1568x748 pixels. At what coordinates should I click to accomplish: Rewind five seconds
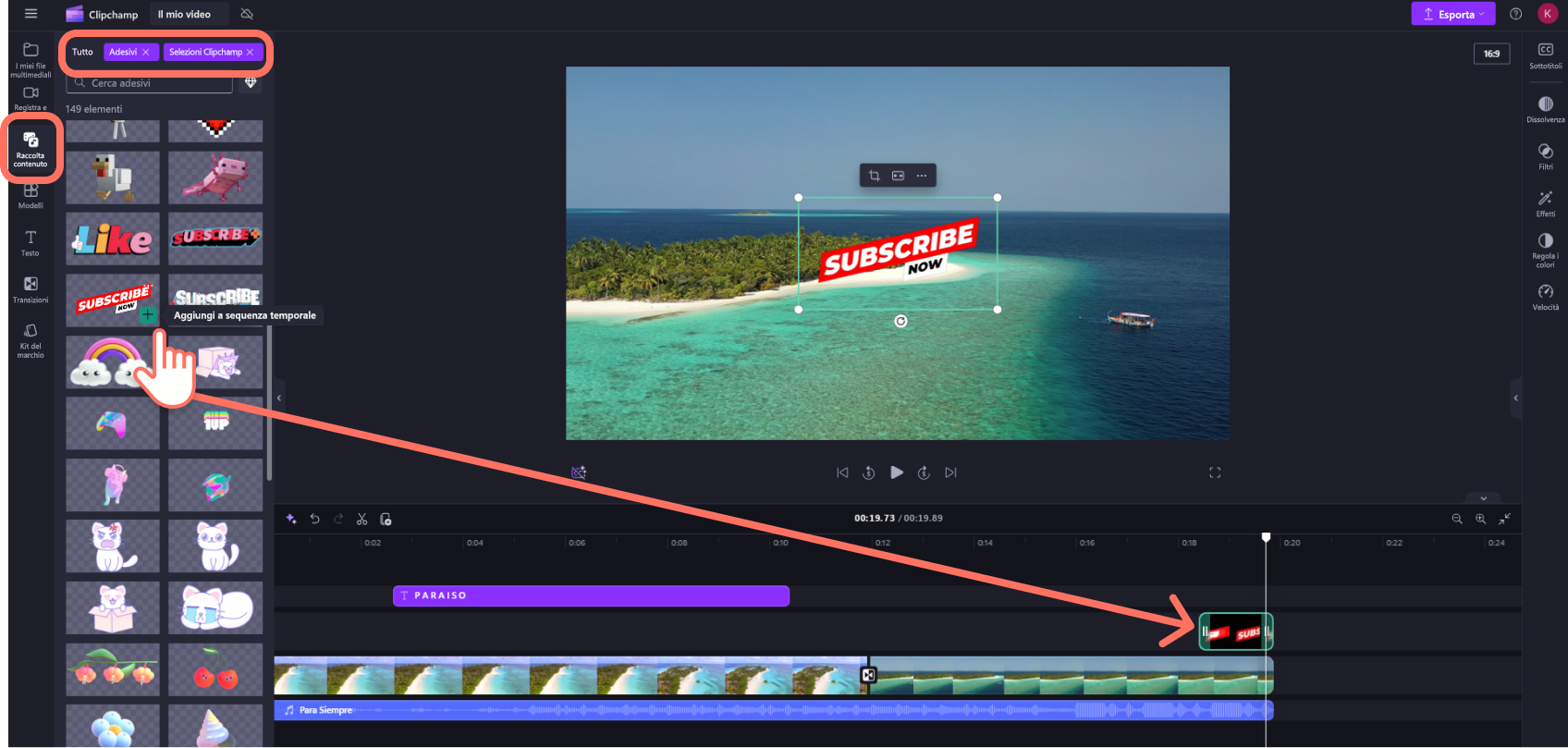[869, 472]
